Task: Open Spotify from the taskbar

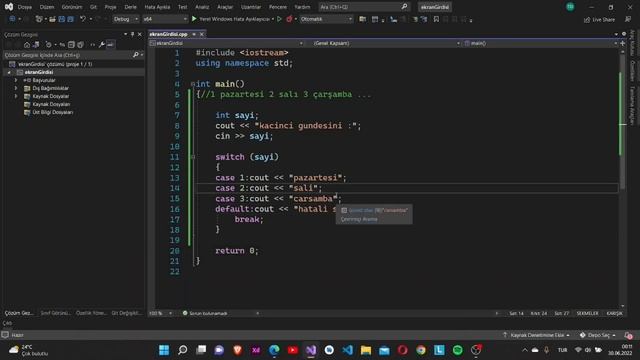Action: coord(458,350)
